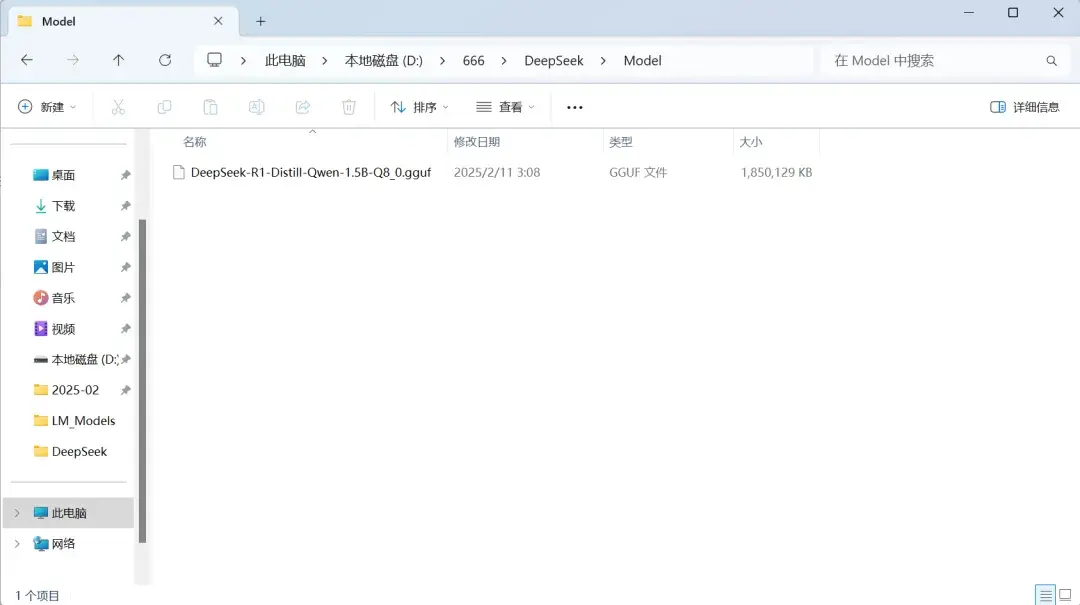Navigate to 此电脑 in breadcrumb
The height and width of the screenshot is (605, 1080).
tap(285, 61)
